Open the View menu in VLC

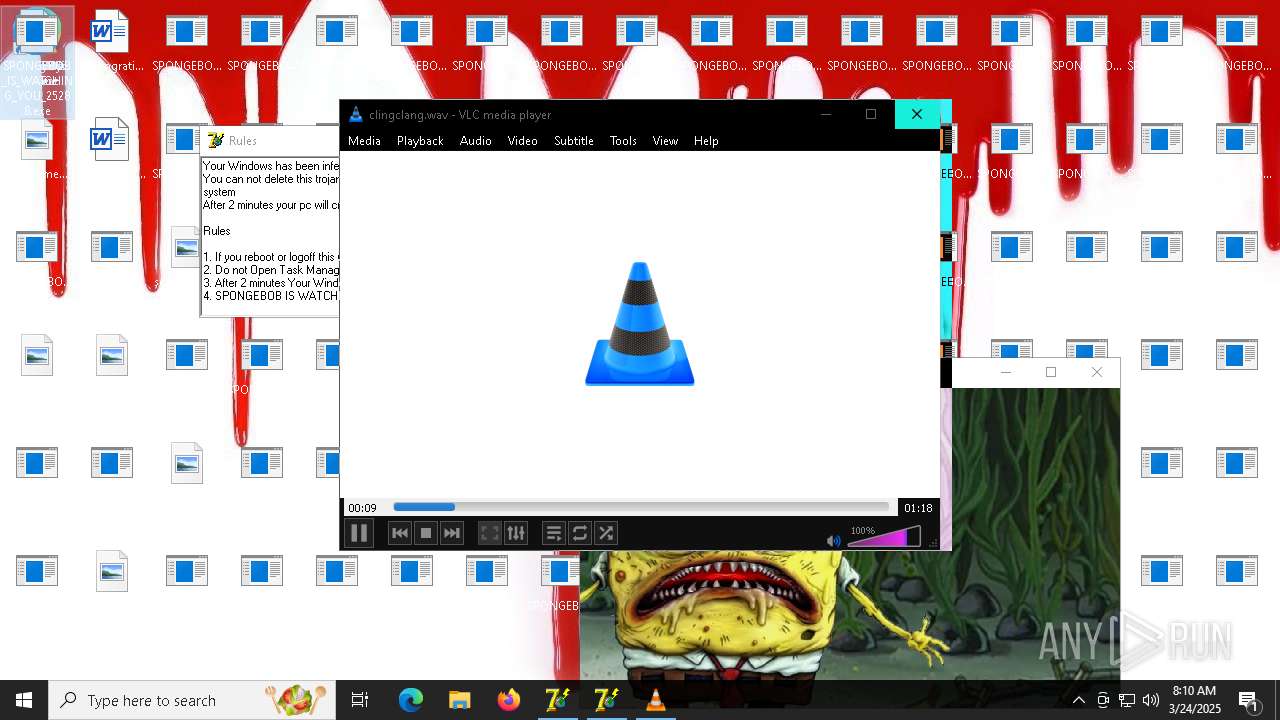pyautogui.click(x=665, y=141)
